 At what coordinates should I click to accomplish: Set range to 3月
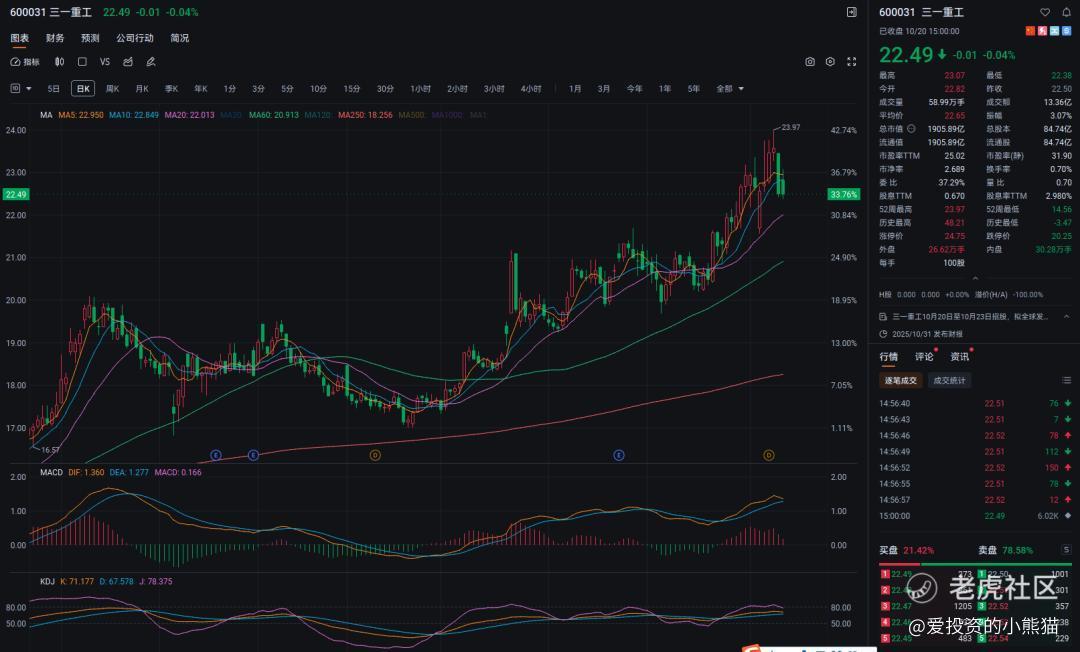click(x=604, y=89)
